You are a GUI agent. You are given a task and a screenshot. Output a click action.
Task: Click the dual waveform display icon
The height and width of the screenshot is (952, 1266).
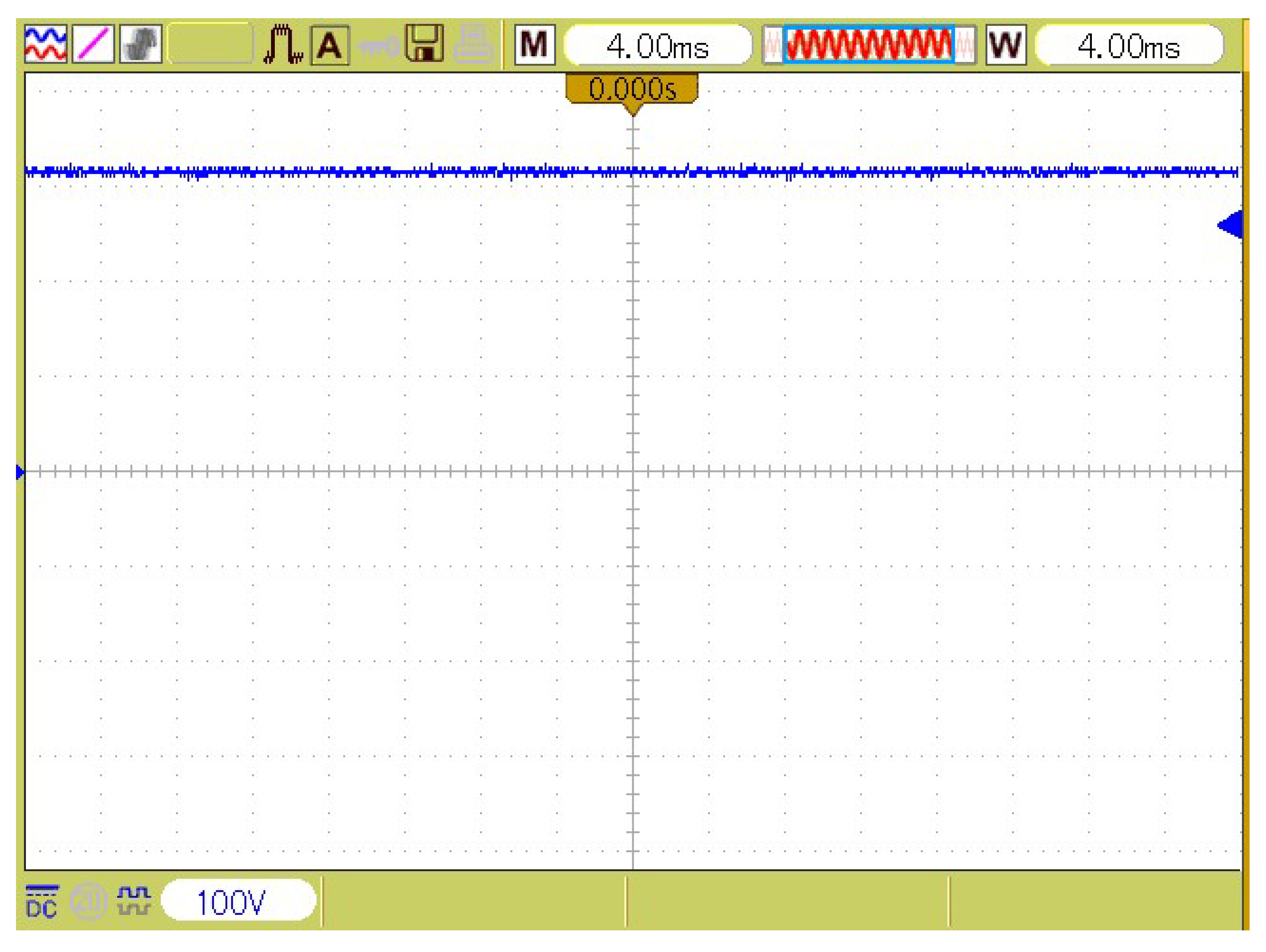tap(45, 44)
